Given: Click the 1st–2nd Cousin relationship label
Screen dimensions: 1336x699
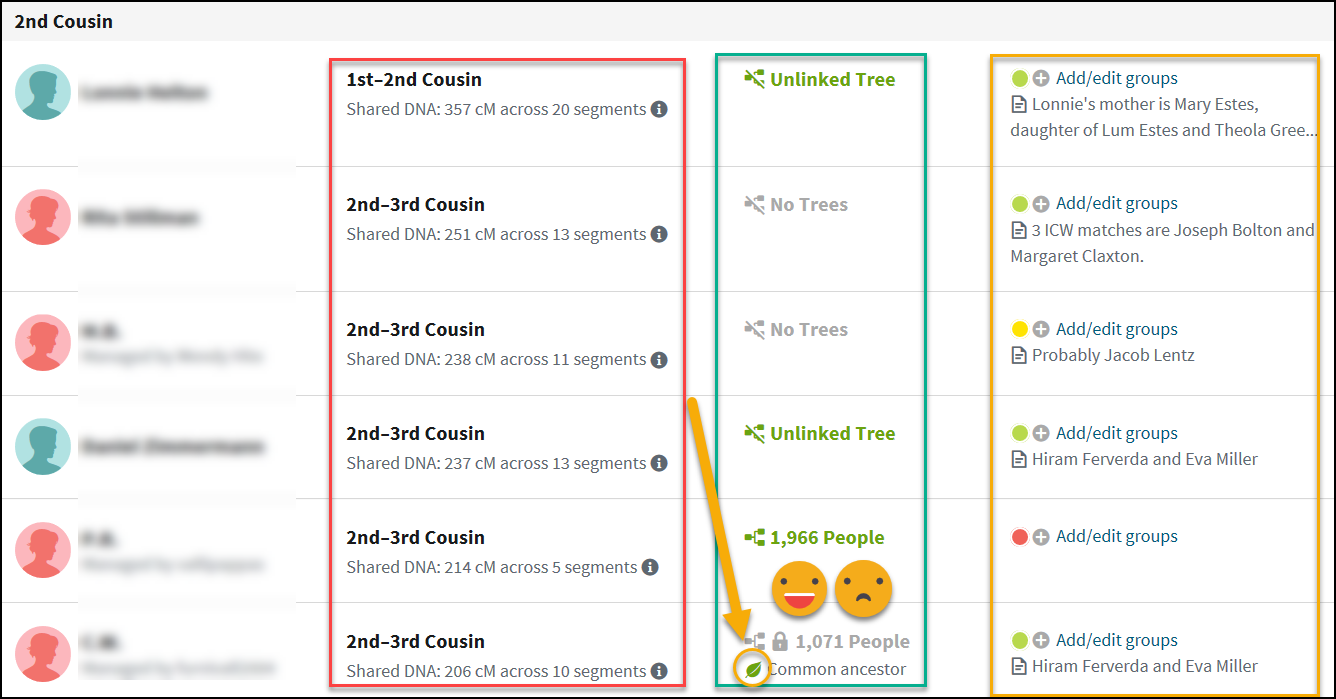Looking at the screenshot, I should 414,80.
